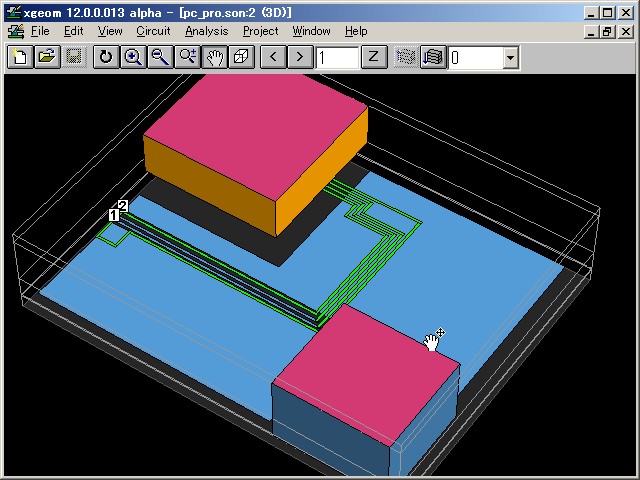Open the level dropdown arrow
Image resolution: width=640 pixels, height=480 pixels.
[510, 58]
